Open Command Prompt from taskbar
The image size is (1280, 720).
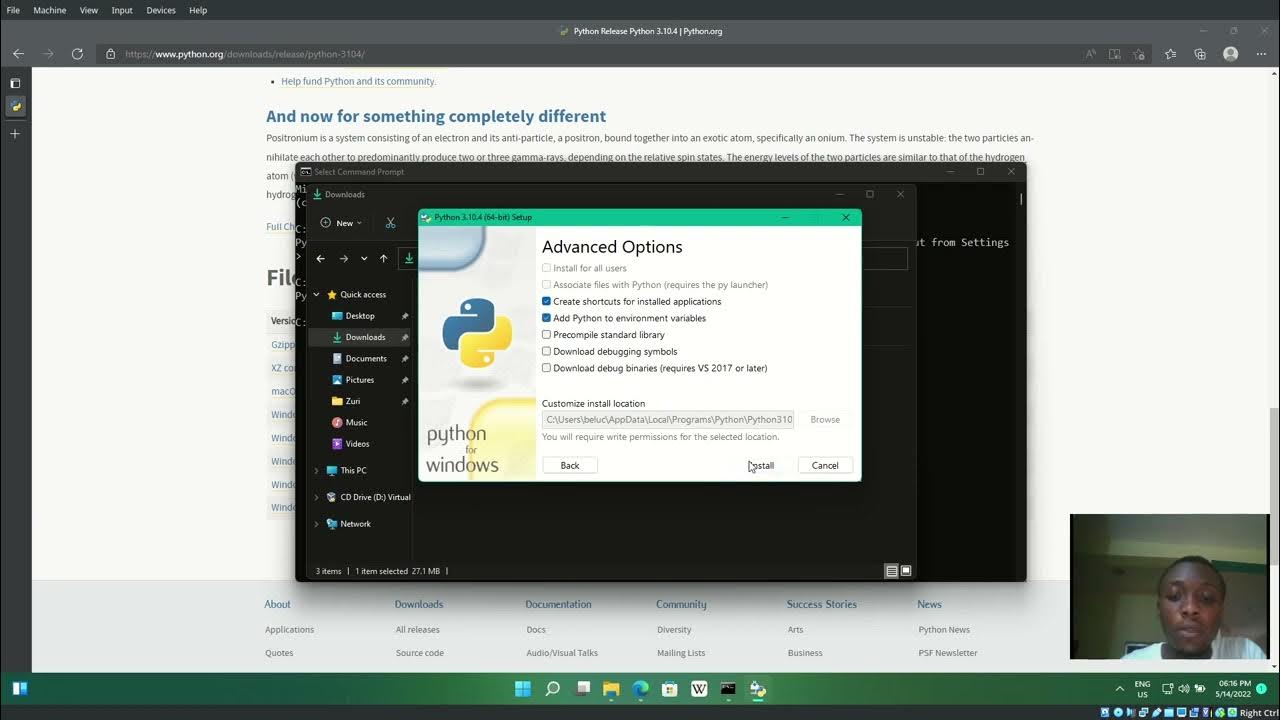tap(728, 689)
